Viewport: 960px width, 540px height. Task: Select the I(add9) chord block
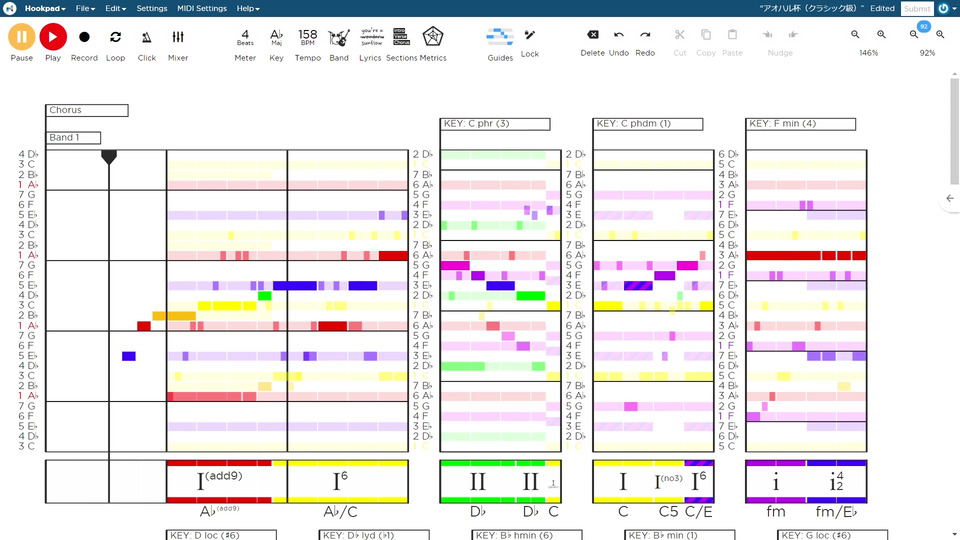219,482
